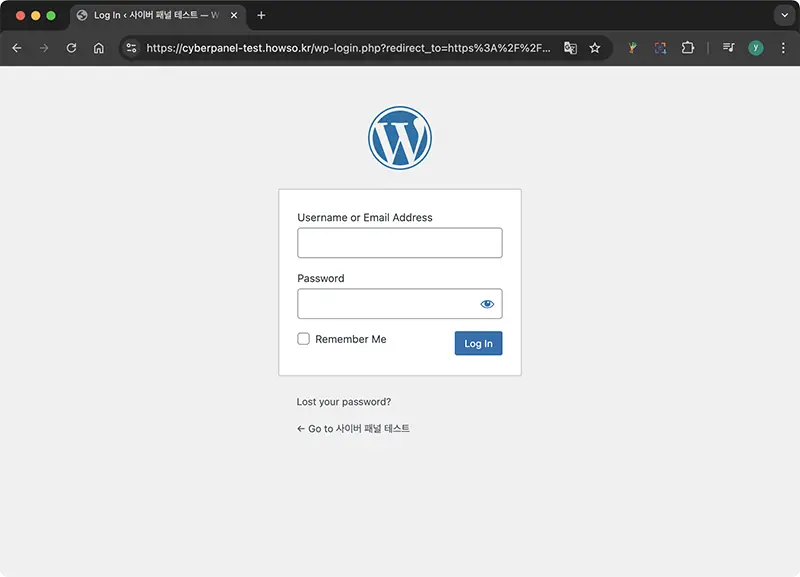Open the Lost your password link
Image resolution: width=800 pixels, height=577 pixels.
coord(344,402)
